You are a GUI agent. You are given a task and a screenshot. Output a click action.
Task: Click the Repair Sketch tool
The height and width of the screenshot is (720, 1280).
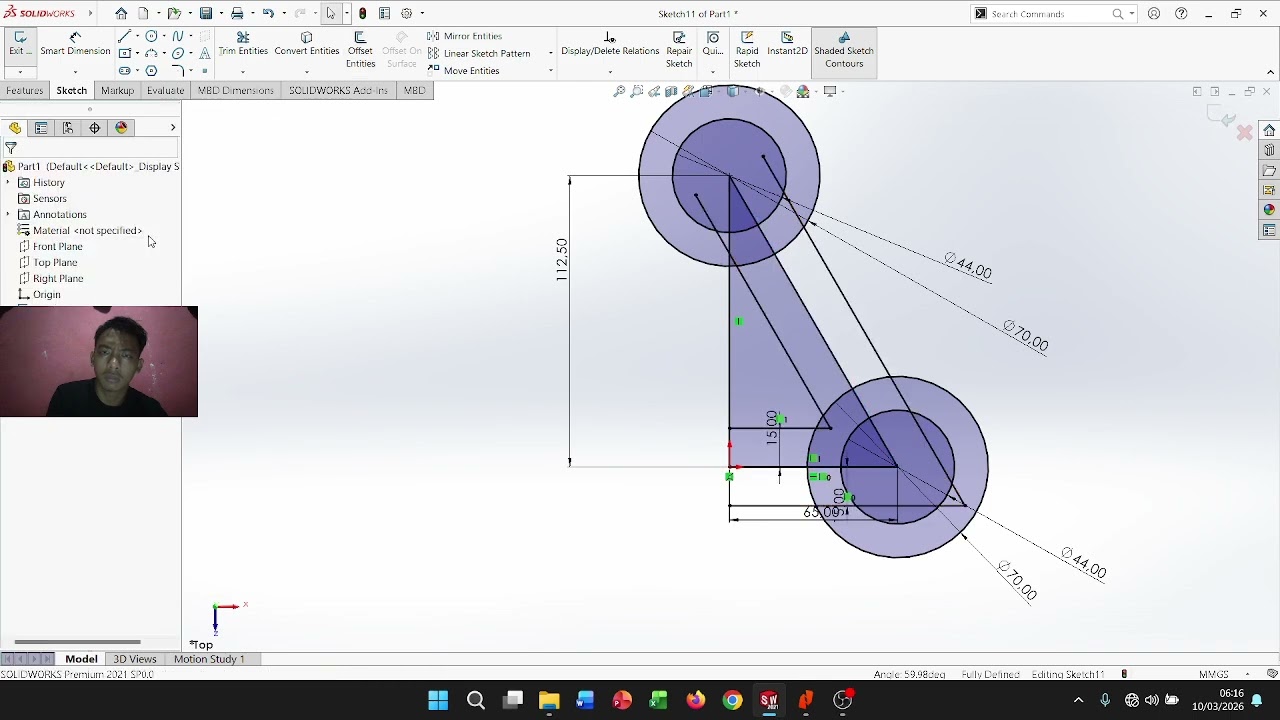tap(679, 50)
